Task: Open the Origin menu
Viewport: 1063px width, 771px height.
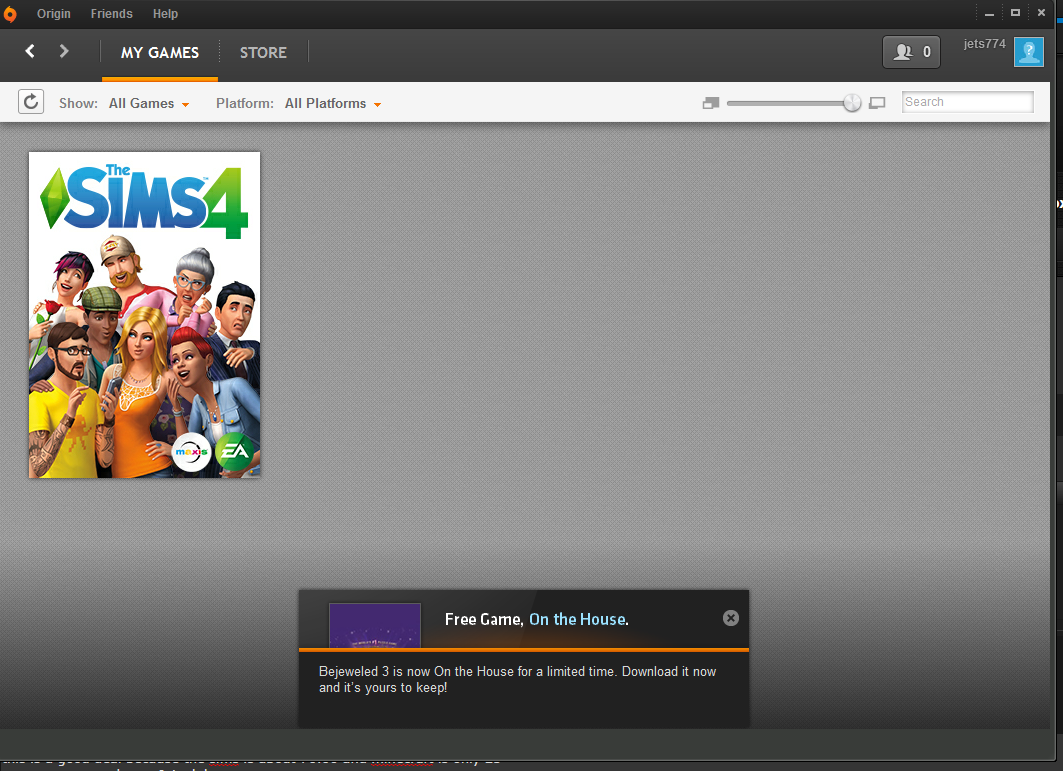Action: pos(54,14)
